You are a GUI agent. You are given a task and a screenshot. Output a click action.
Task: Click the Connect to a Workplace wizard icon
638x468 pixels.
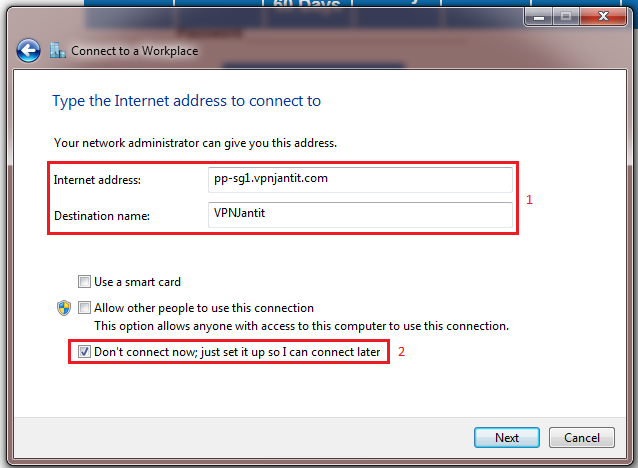58,50
